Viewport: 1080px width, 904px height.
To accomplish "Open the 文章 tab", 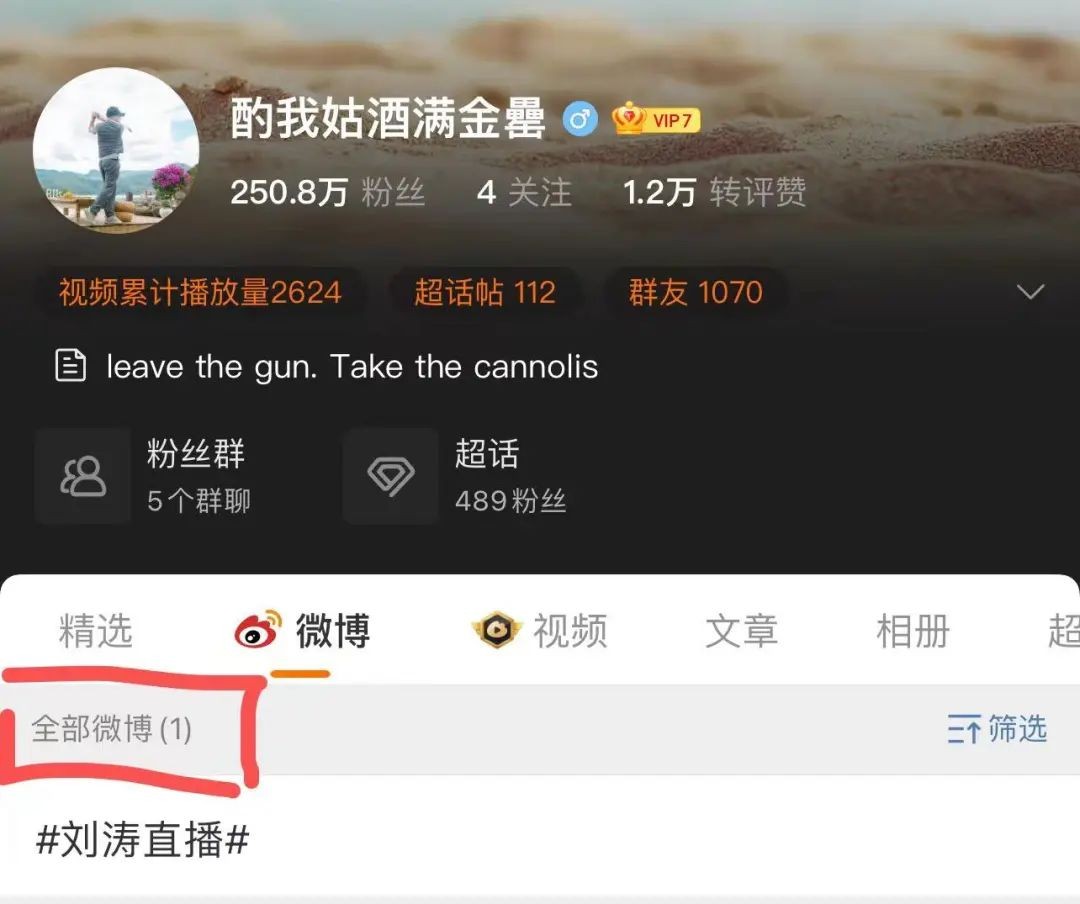I will coord(742,630).
